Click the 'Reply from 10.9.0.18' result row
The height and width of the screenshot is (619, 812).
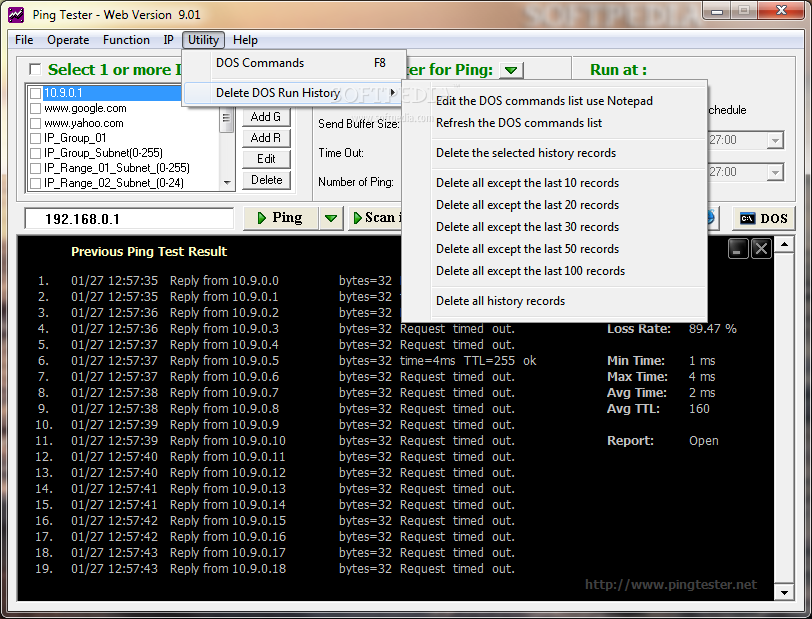coord(275,569)
